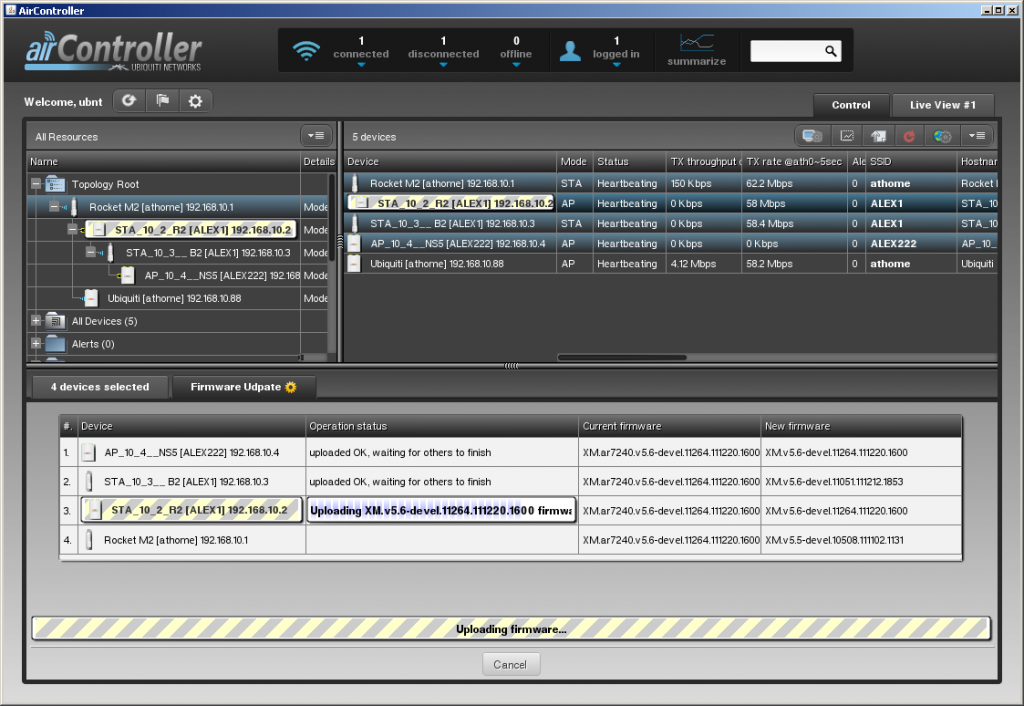Click STA_10_3__B2 device icon in tree
The image size is (1024, 706).
pyautogui.click(x=110, y=252)
